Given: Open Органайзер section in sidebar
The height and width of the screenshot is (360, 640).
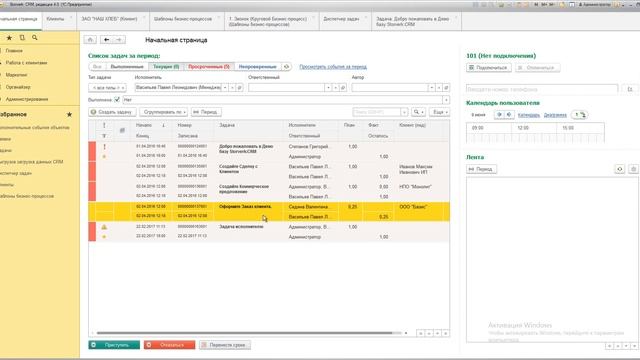Looking at the screenshot, I should click(x=18, y=87).
